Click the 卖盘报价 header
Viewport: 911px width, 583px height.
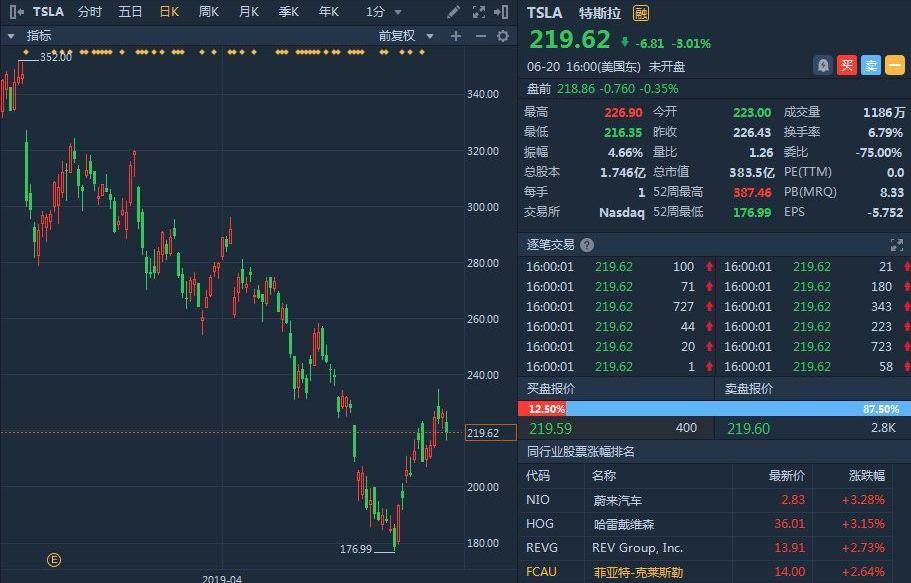748,389
